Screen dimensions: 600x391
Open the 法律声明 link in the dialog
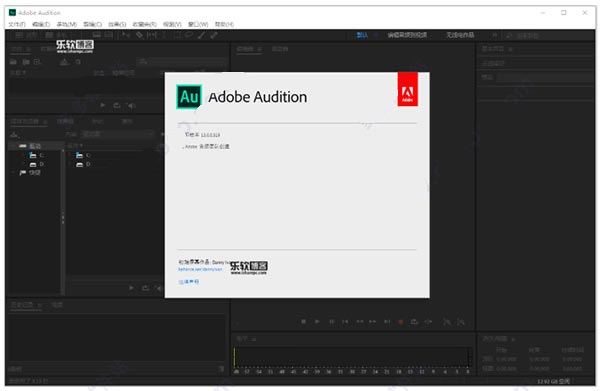click(x=188, y=282)
